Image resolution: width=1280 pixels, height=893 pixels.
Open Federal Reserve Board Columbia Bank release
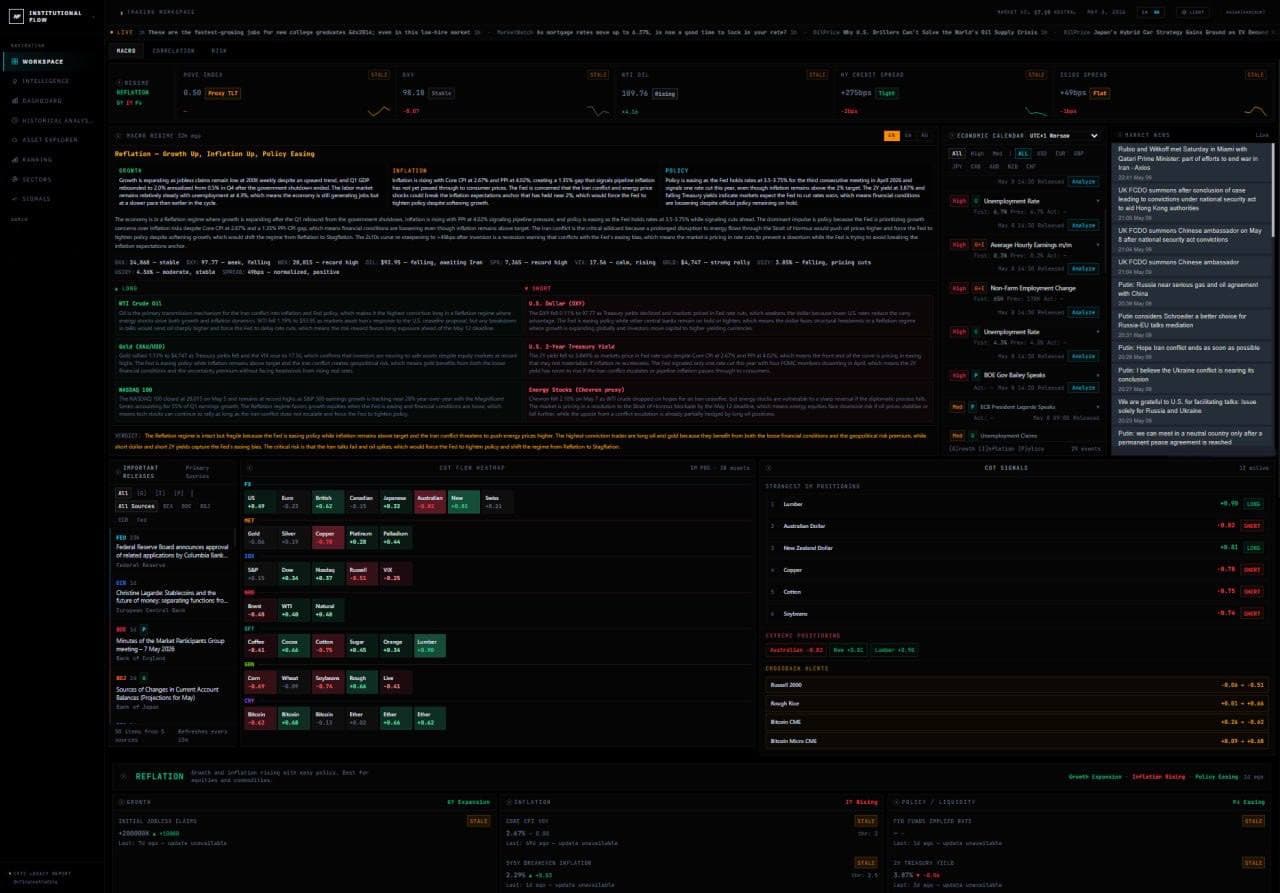pos(173,550)
